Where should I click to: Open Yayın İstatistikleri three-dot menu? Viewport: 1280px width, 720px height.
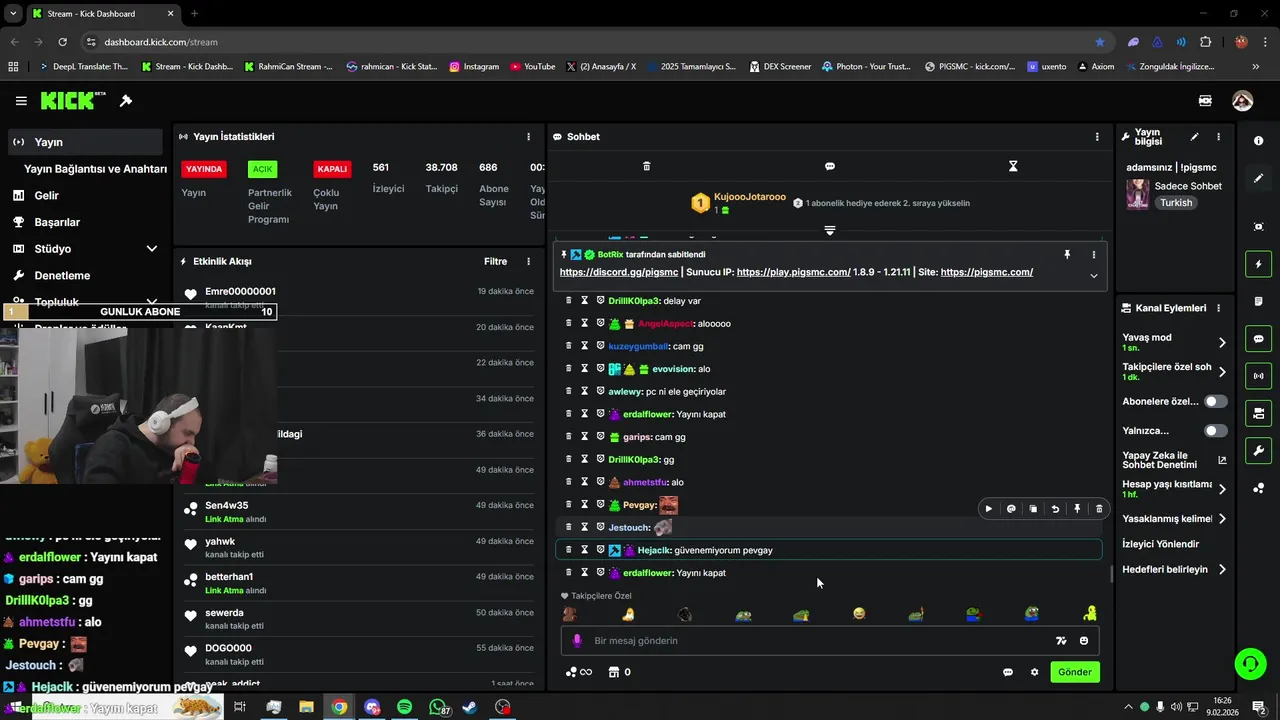(x=529, y=137)
